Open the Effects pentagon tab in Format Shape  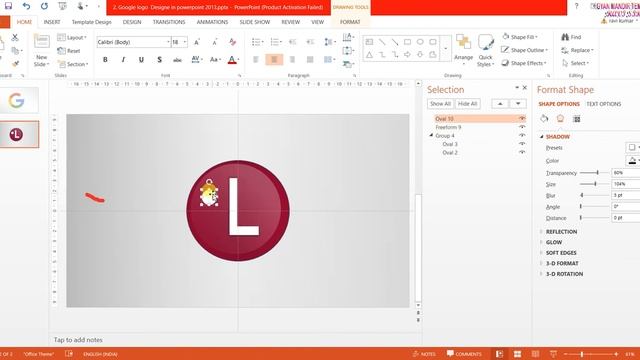(x=560, y=119)
